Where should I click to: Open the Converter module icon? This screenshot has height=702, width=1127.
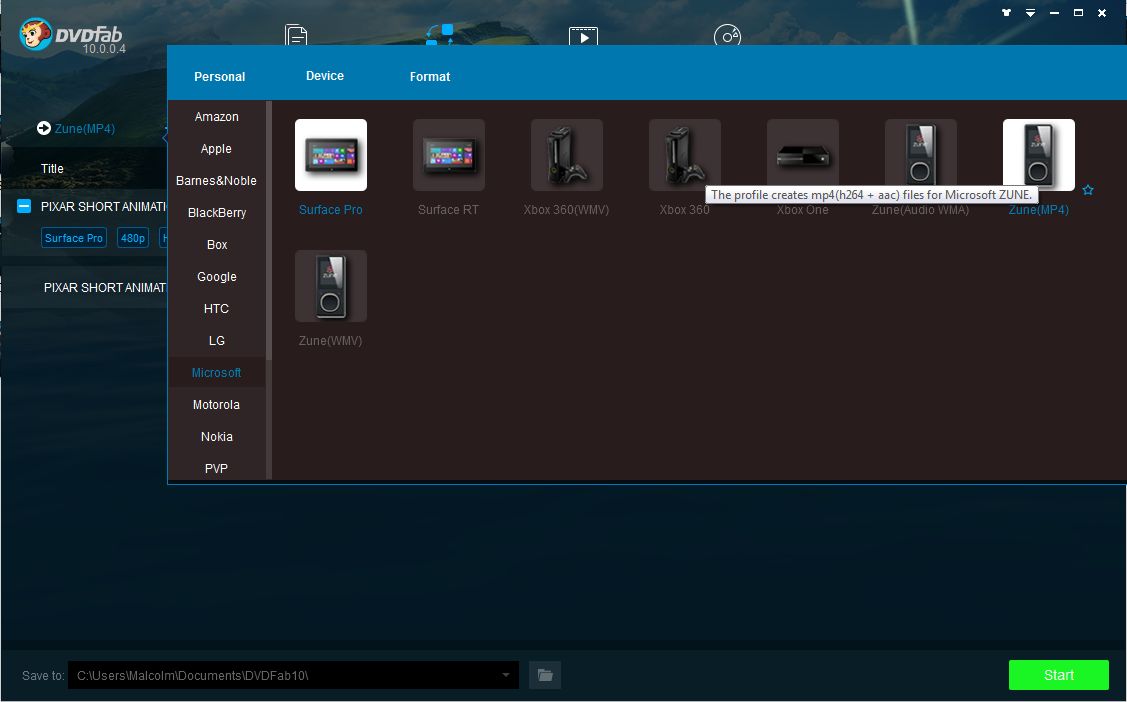coord(583,35)
